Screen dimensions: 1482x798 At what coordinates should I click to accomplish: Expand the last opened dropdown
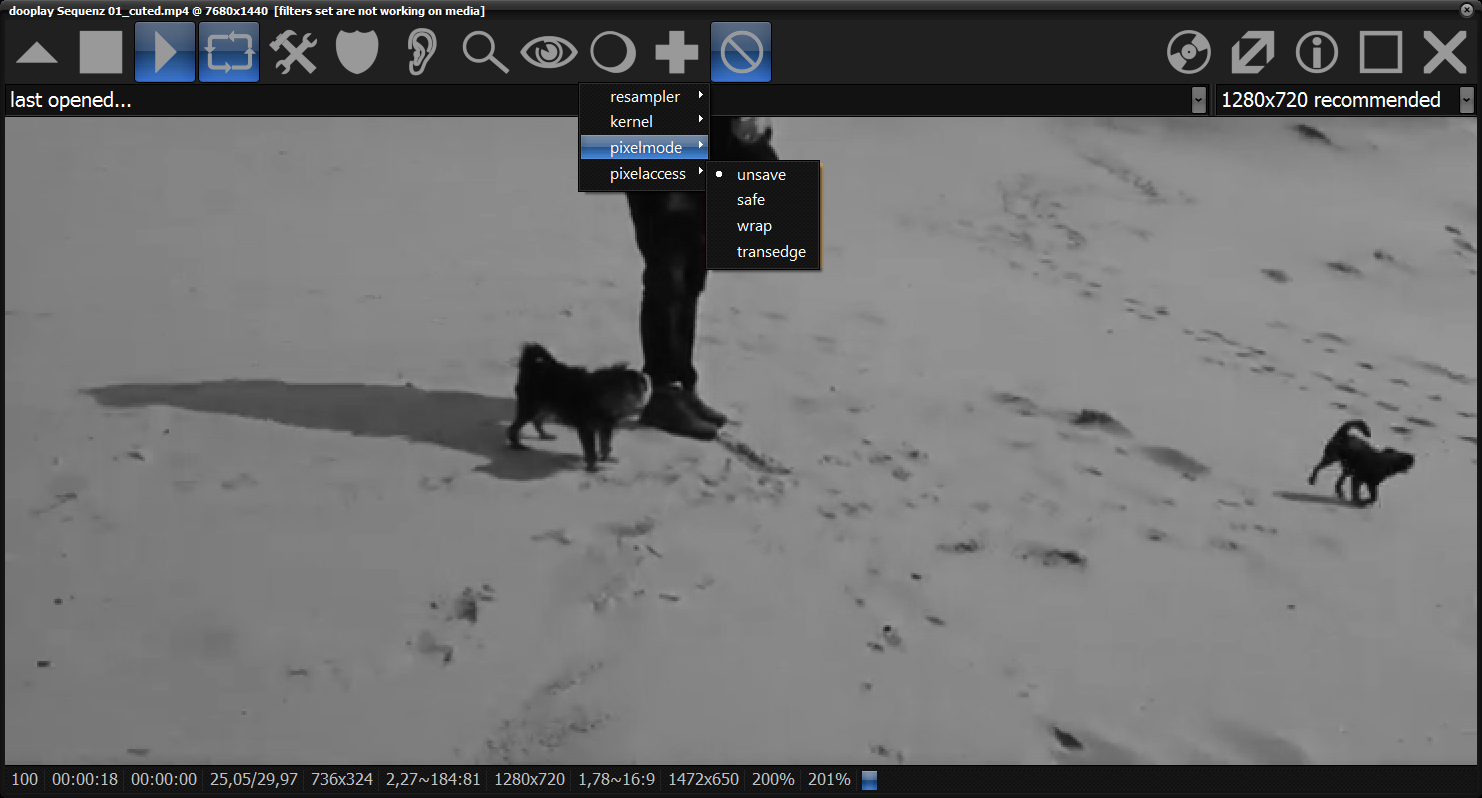[1198, 100]
